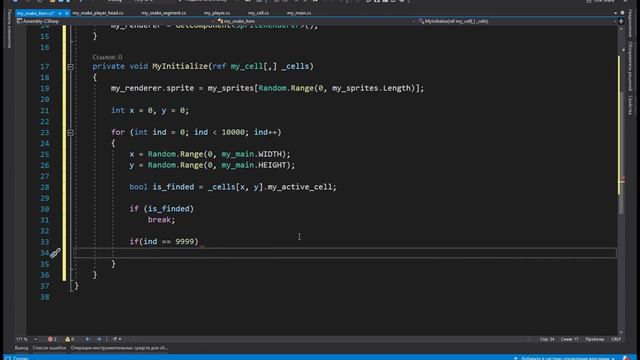Click is_finded variable on line 28

click(x=173, y=187)
